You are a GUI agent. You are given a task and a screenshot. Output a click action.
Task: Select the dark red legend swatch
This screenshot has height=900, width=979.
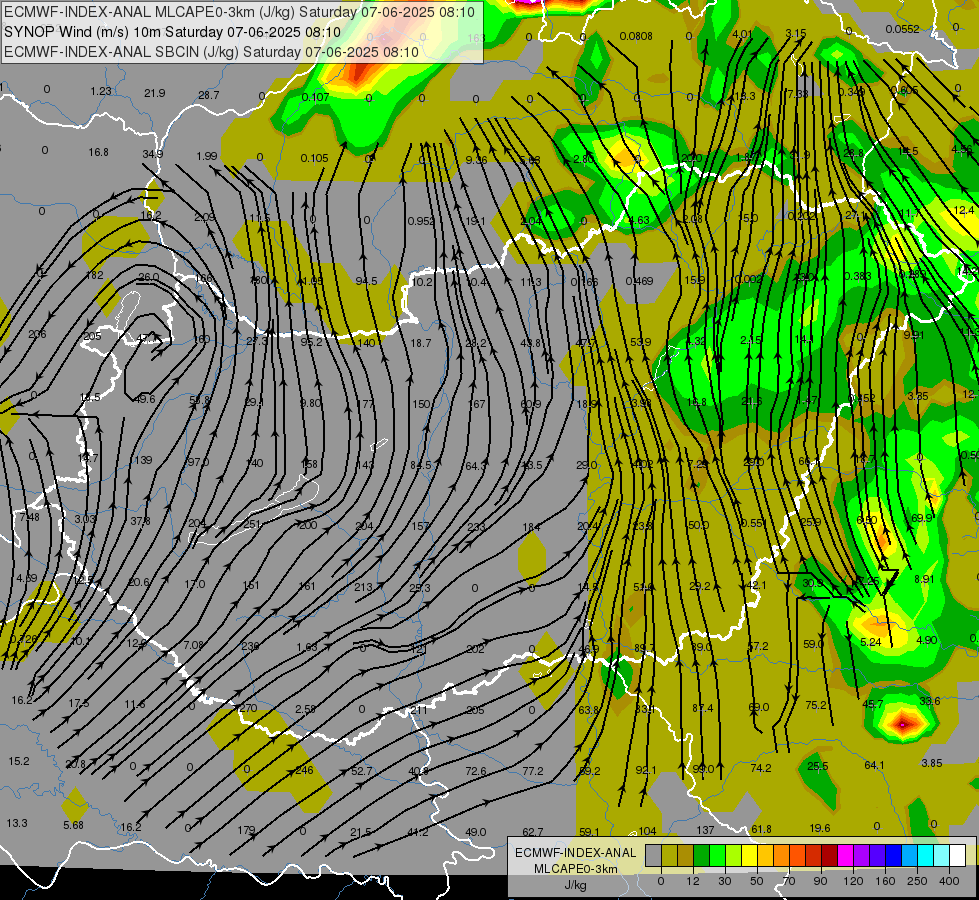(830, 855)
